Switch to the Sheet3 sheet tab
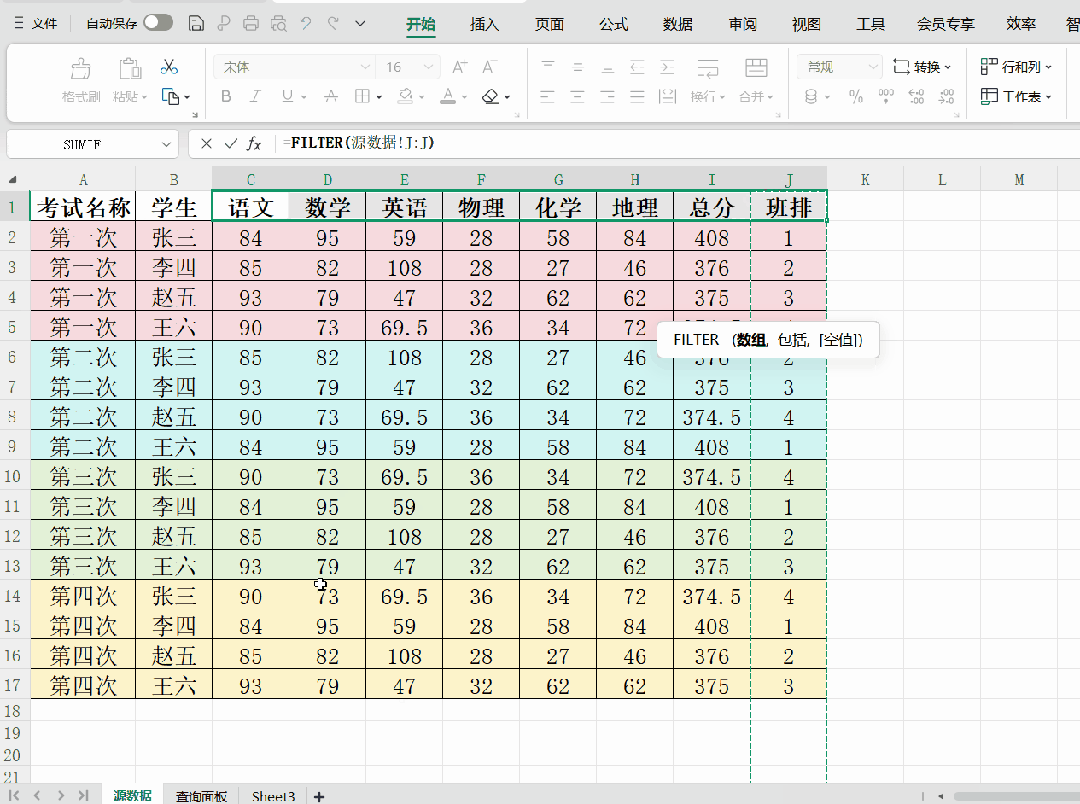This screenshot has width=1080, height=804. point(273,796)
